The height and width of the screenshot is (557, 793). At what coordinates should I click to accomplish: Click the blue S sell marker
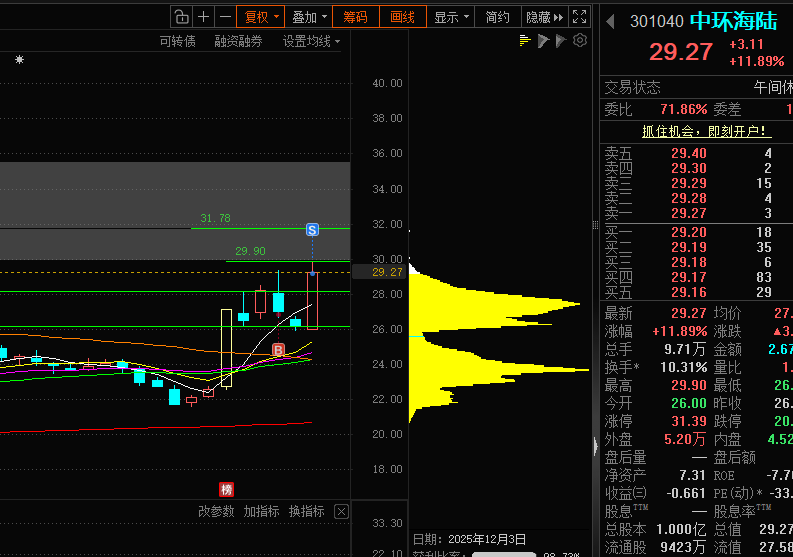click(312, 230)
